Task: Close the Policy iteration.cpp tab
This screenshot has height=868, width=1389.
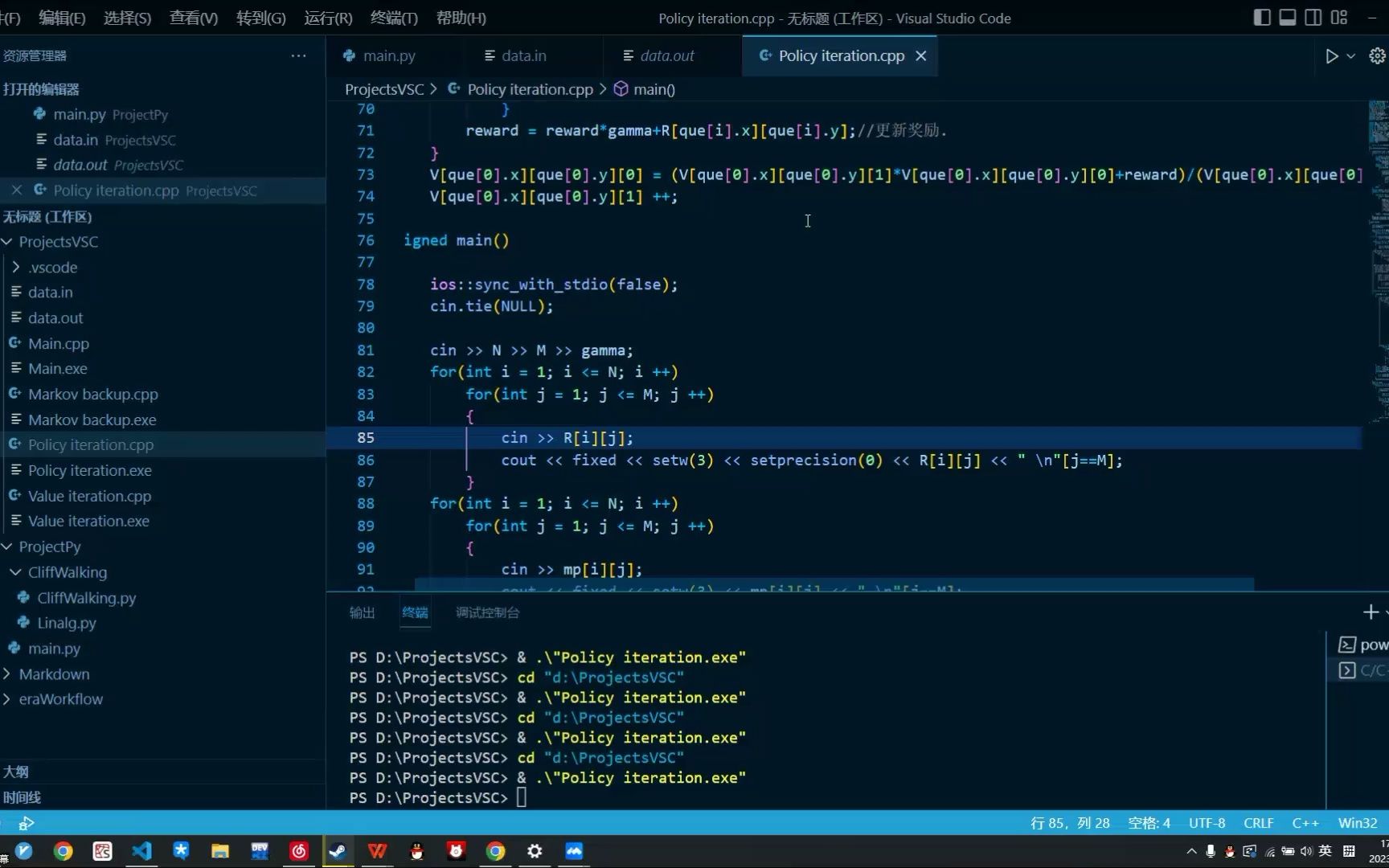Action: tap(921, 55)
